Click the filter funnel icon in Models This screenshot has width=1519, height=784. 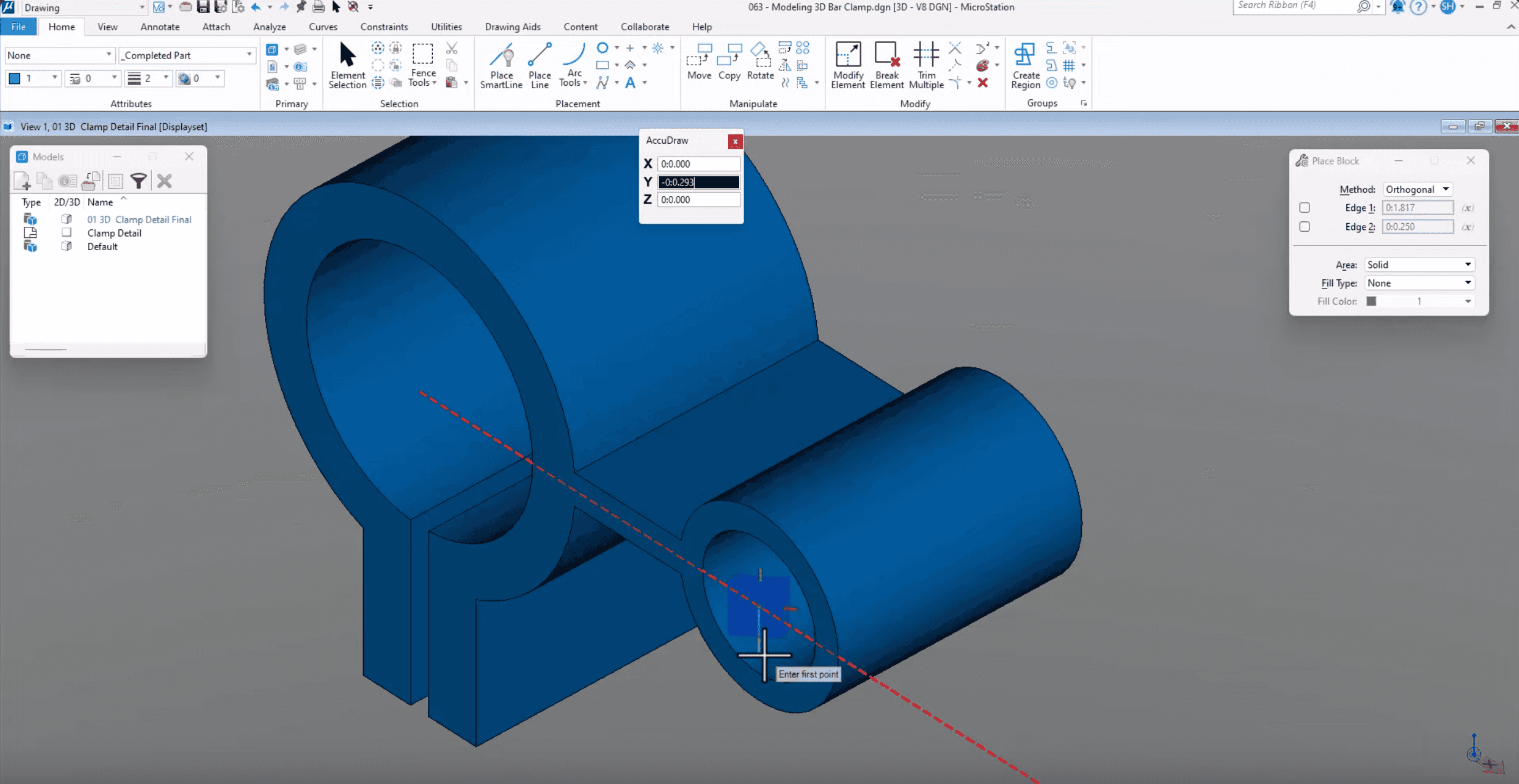point(139,181)
